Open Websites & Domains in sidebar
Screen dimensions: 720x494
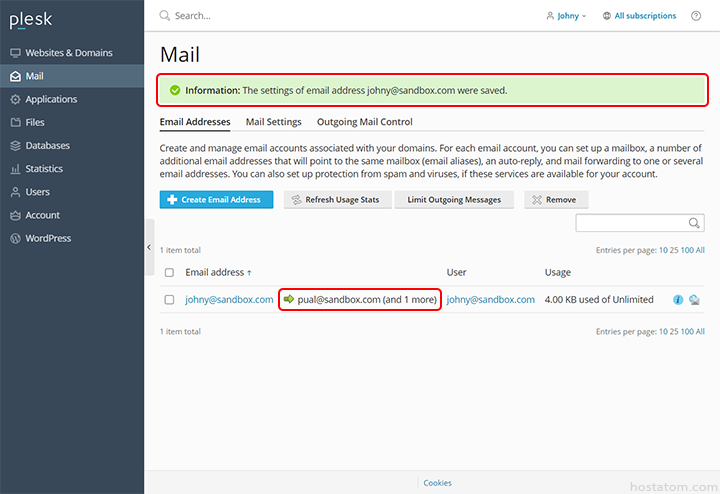point(68,53)
